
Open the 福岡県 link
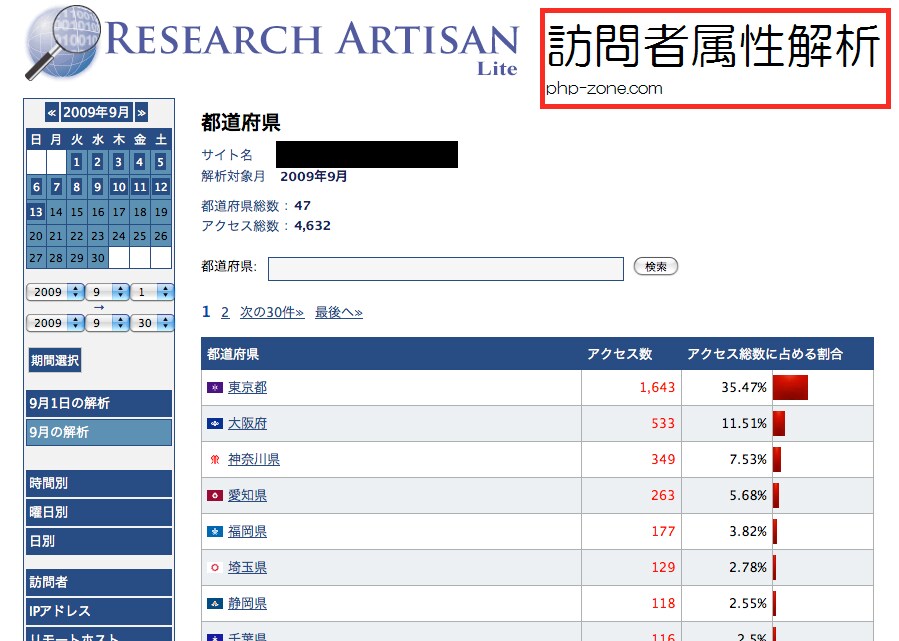click(247, 532)
